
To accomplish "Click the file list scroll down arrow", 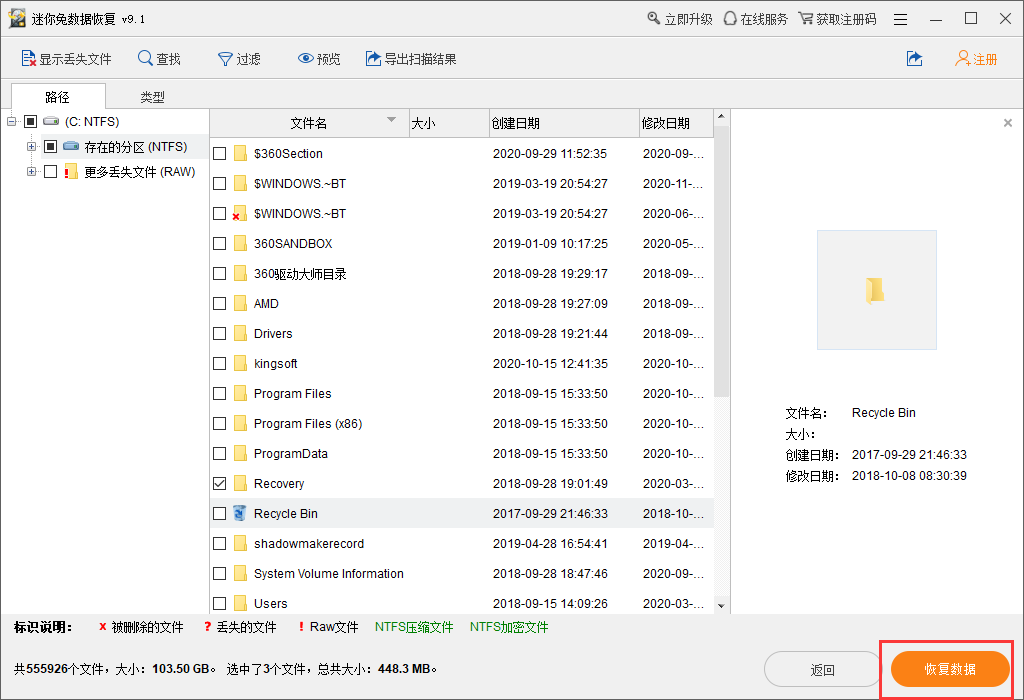I will coord(721,606).
